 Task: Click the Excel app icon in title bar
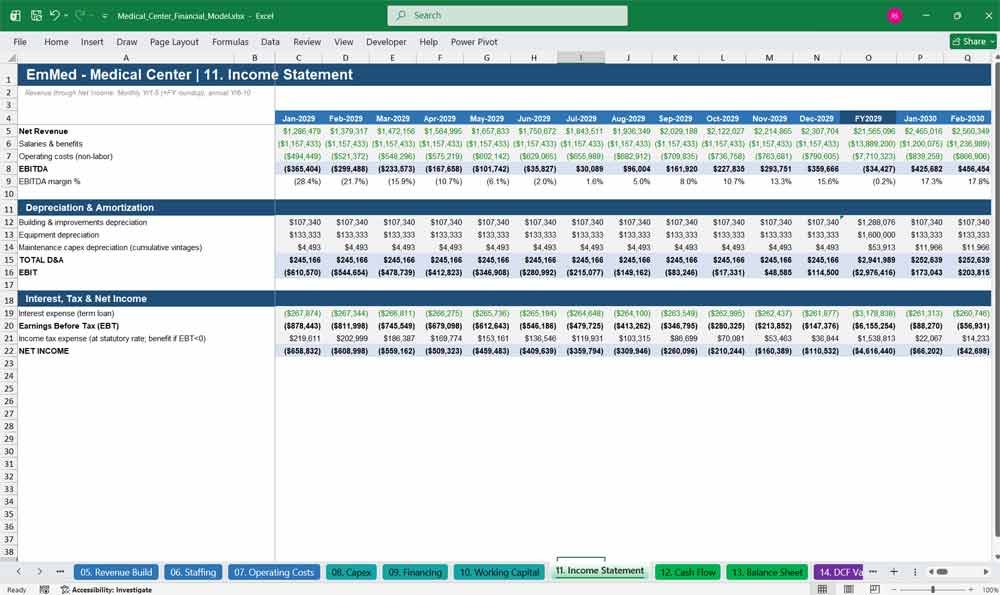15,15
